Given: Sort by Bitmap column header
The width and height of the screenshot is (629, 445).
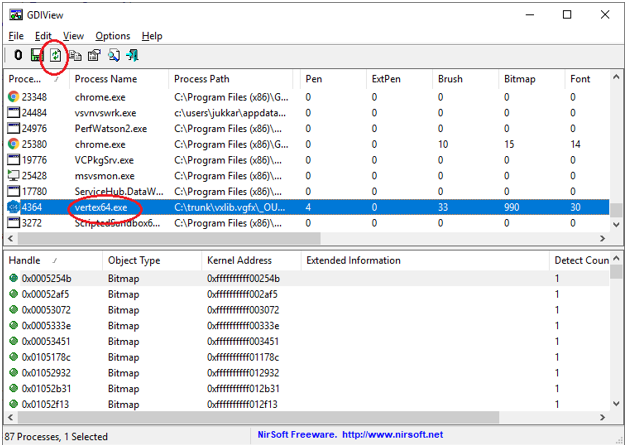Looking at the screenshot, I should [520, 79].
